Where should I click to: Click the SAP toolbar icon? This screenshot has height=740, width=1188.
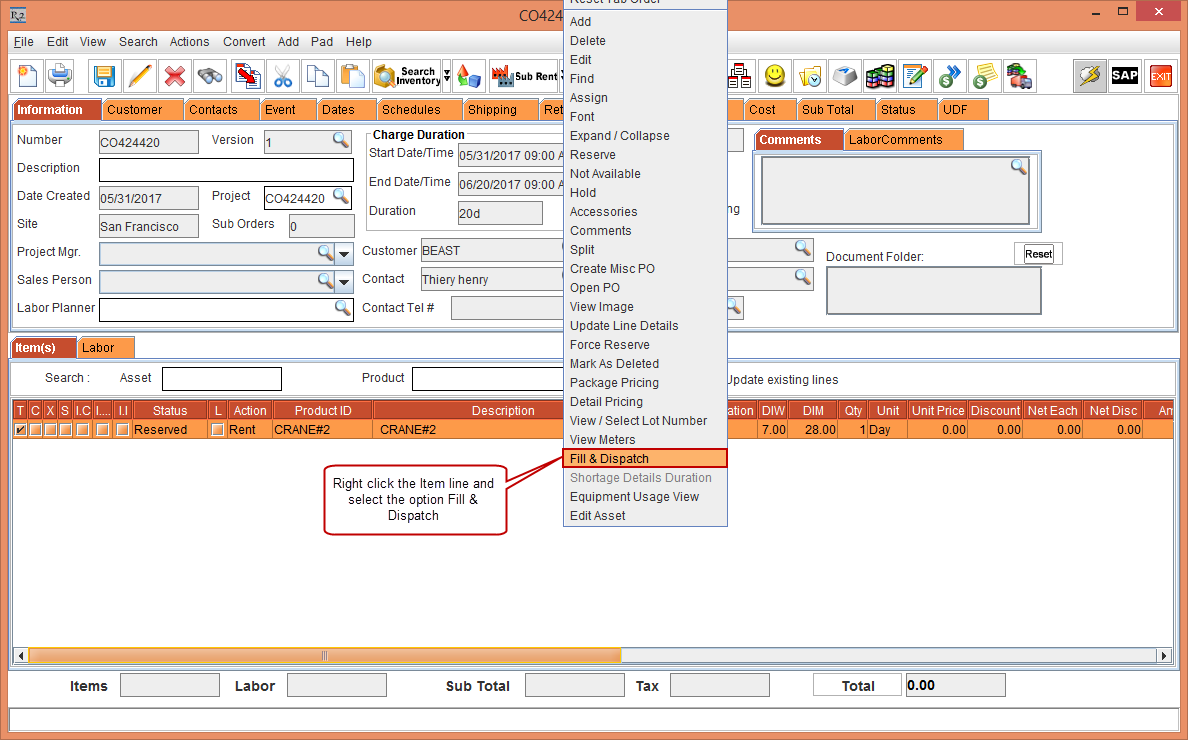point(1125,76)
